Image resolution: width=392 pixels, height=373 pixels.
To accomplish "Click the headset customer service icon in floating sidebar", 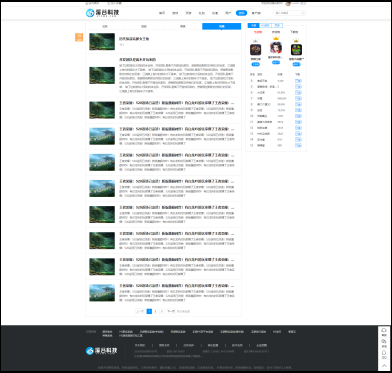I will 384,330.
